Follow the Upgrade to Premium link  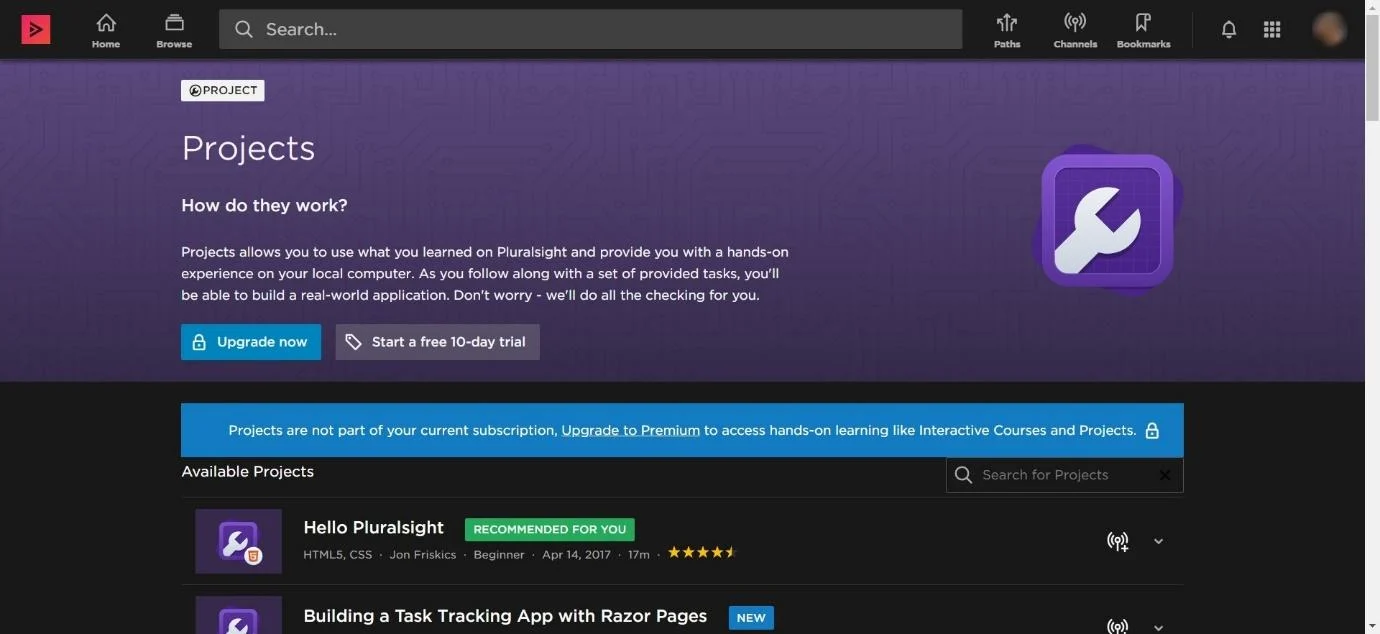tap(630, 430)
